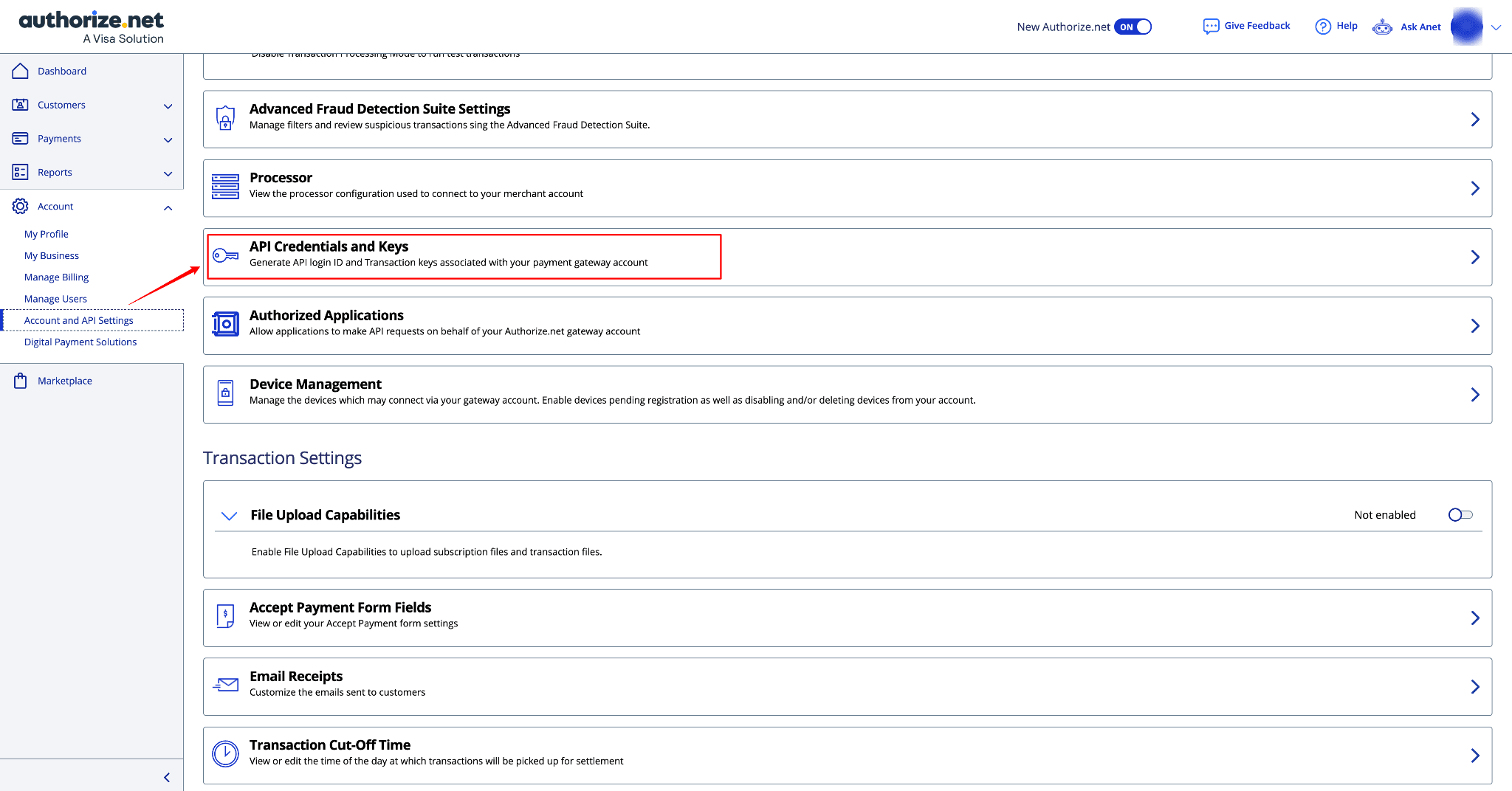Open Transaction Cut-Off Time right chevron
This screenshot has height=791, width=1512.
(x=1474, y=756)
